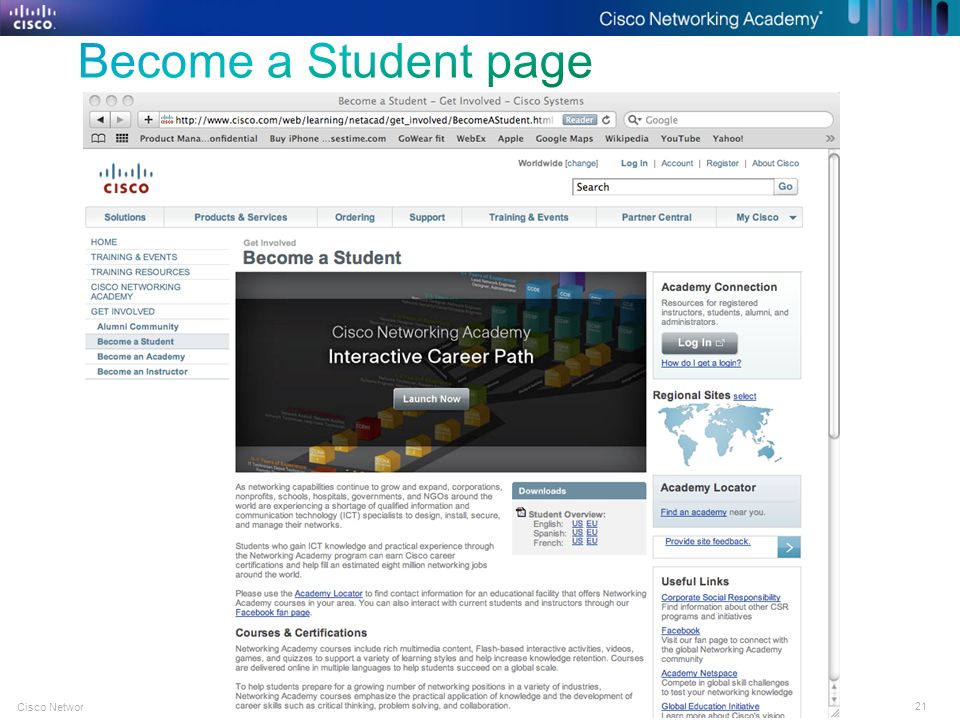The height and width of the screenshot is (720, 960).
Task: Click the Cisco logo on the webpage
Action: (126, 179)
